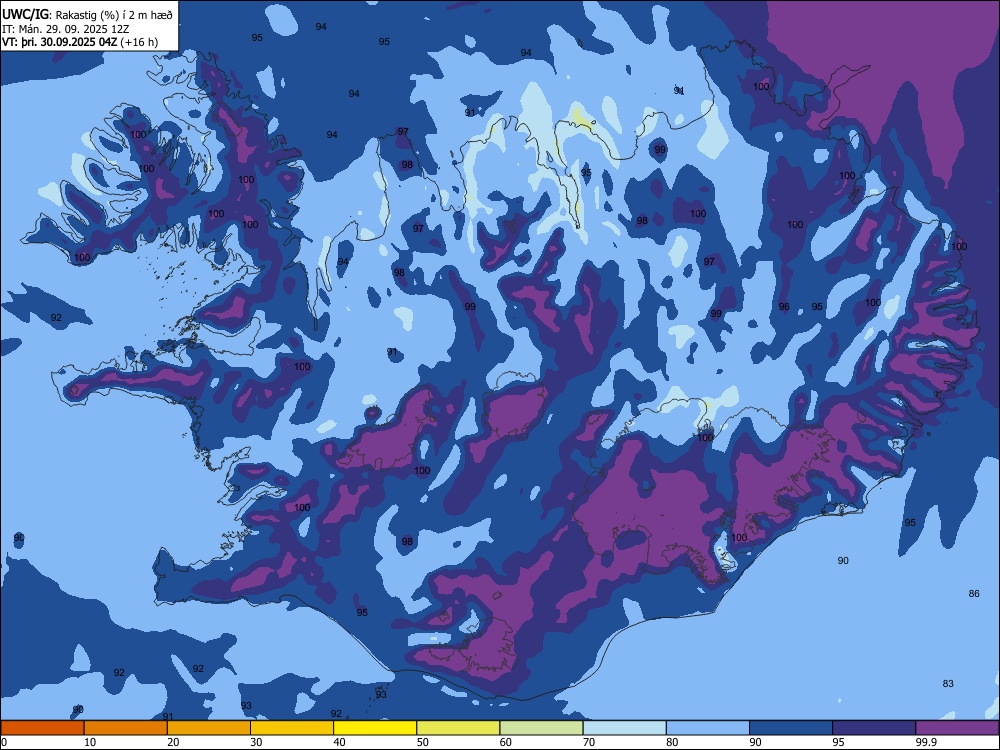Viewport: 1000px width, 750px height.
Task: Click the "80" legend tick label
Action: click(x=672, y=742)
